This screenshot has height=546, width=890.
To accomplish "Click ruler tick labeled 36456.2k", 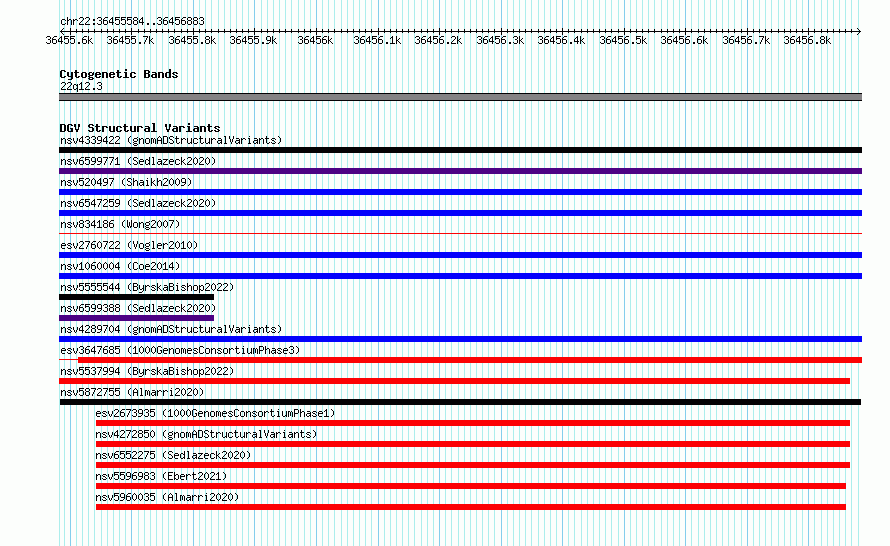I will click(x=438, y=40).
